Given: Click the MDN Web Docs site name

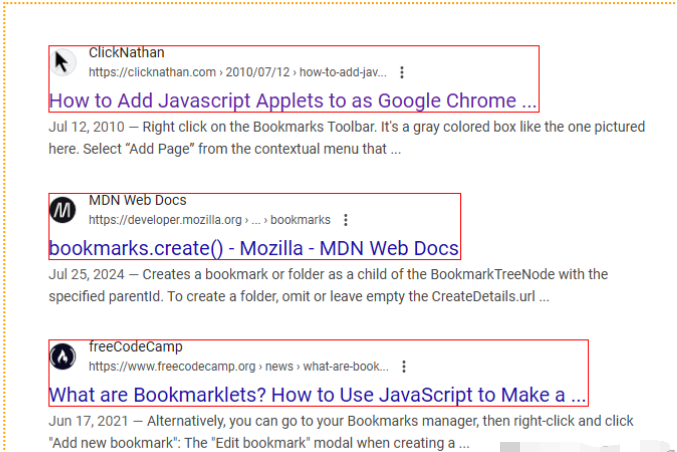Looking at the screenshot, I should pyautogui.click(x=137, y=200).
